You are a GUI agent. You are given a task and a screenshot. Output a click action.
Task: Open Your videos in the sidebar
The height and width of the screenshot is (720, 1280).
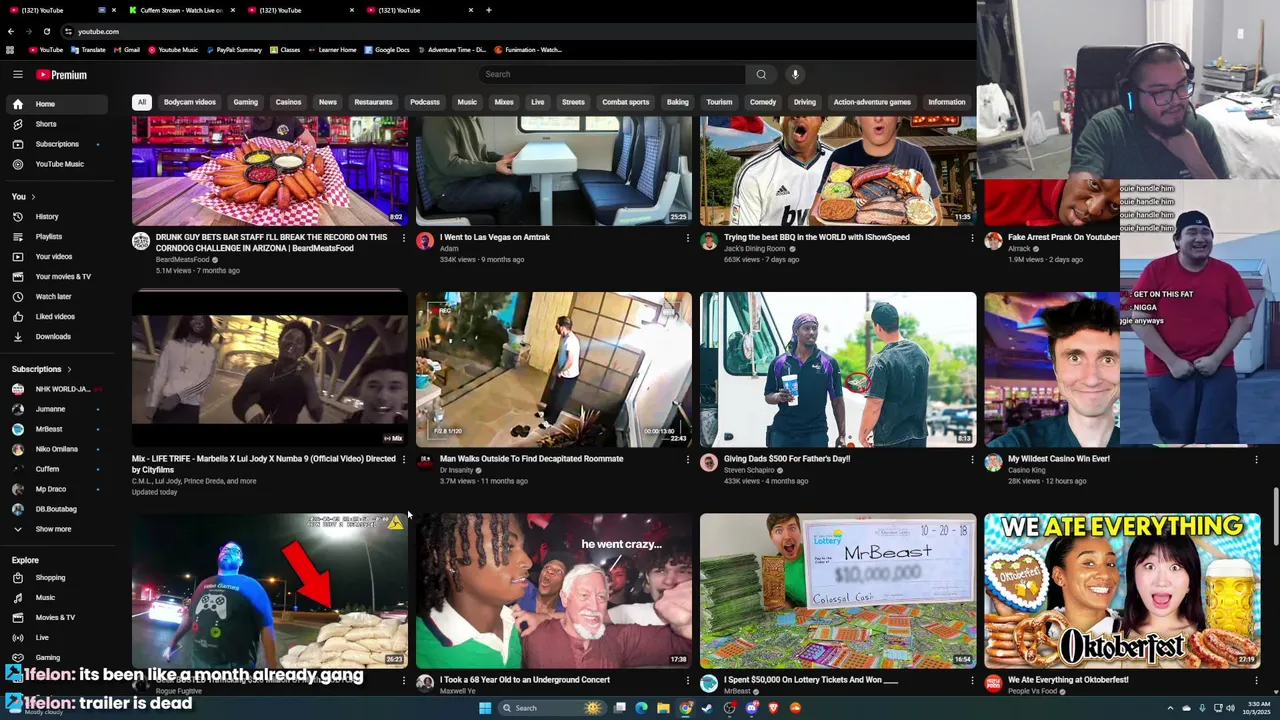click(x=56, y=257)
